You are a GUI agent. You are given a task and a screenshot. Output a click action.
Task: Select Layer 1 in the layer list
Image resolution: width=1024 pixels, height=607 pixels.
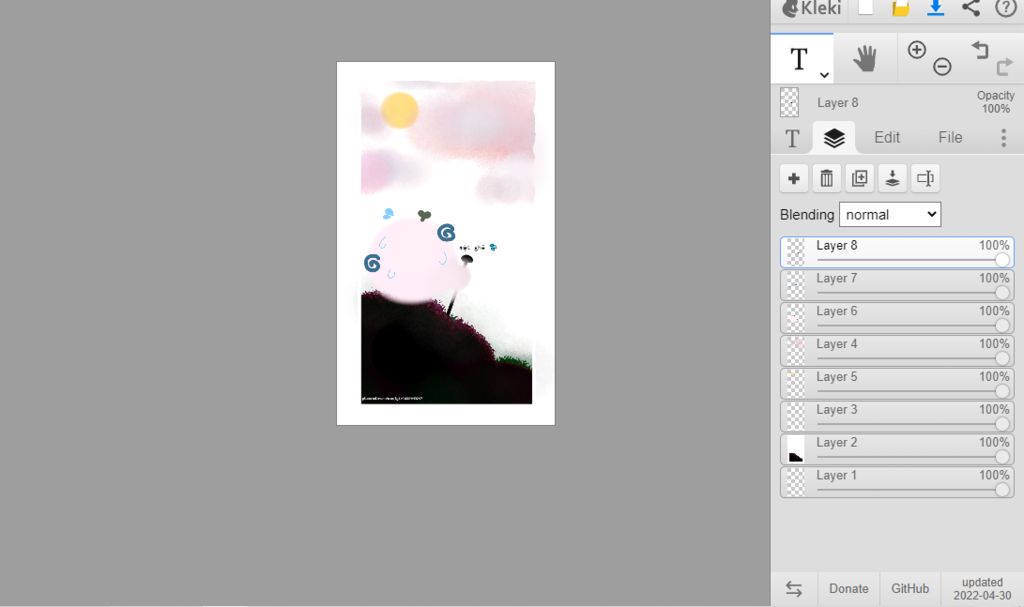point(897,482)
